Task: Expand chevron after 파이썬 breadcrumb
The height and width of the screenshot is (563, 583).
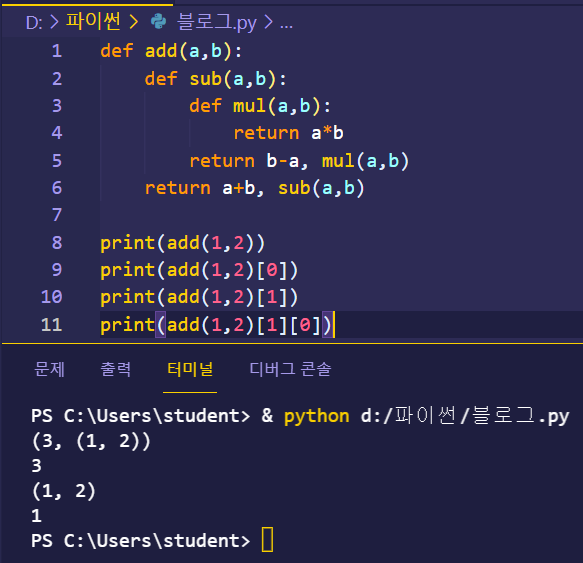Action: pyautogui.click(x=133, y=22)
